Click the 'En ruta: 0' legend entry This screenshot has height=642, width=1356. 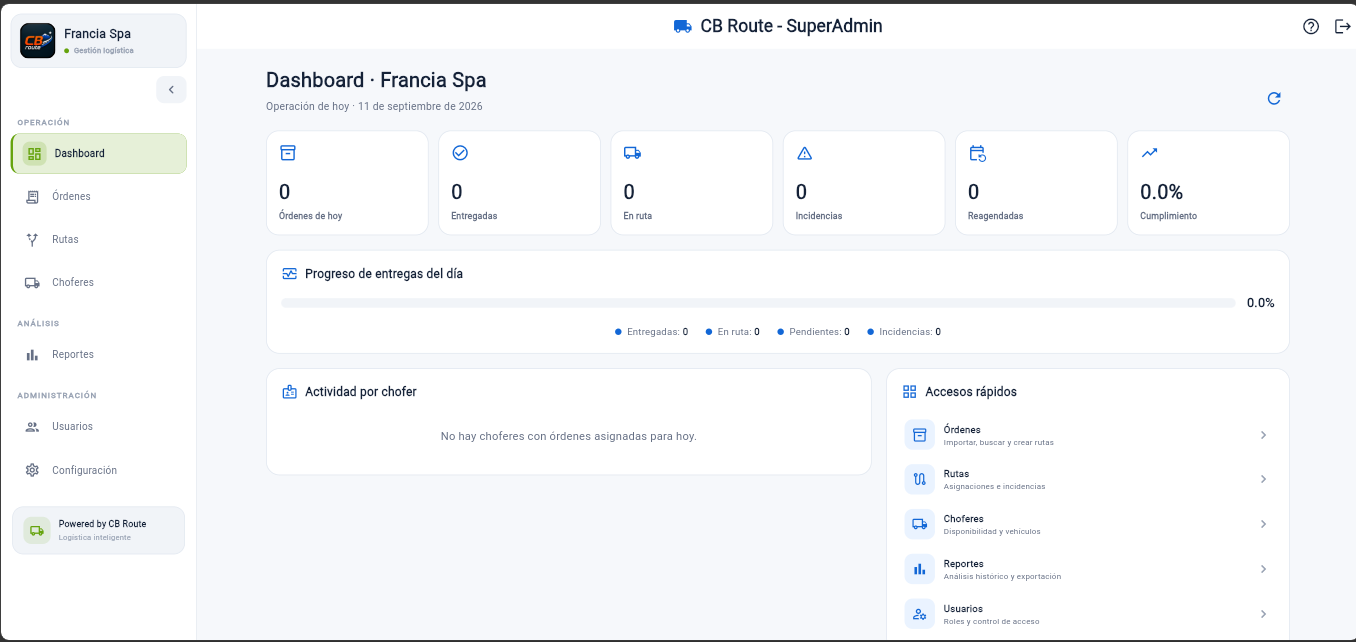[x=733, y=332]
